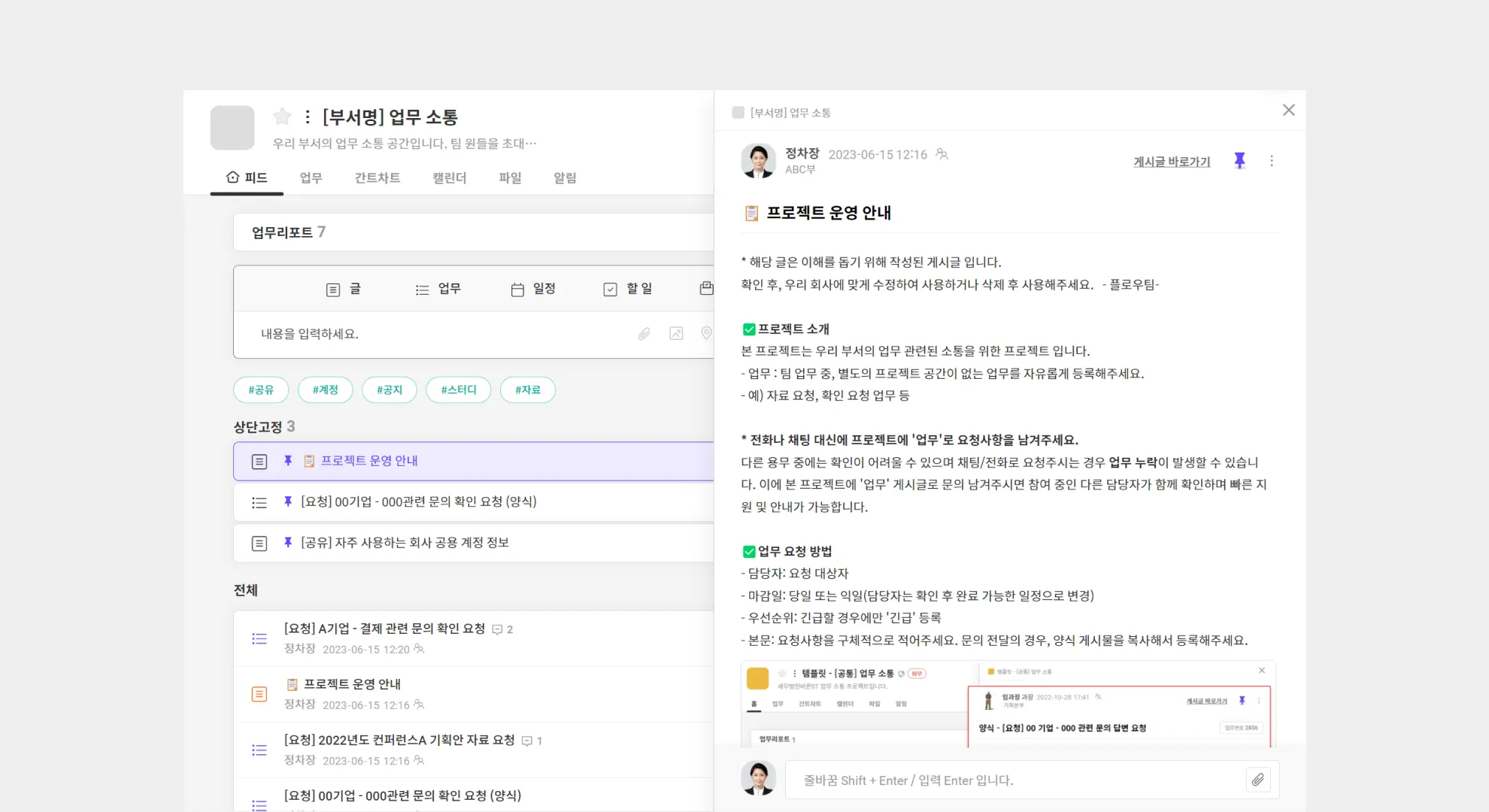Click the embedded screenshot thumbnail in post

[x=1008, y=704]
